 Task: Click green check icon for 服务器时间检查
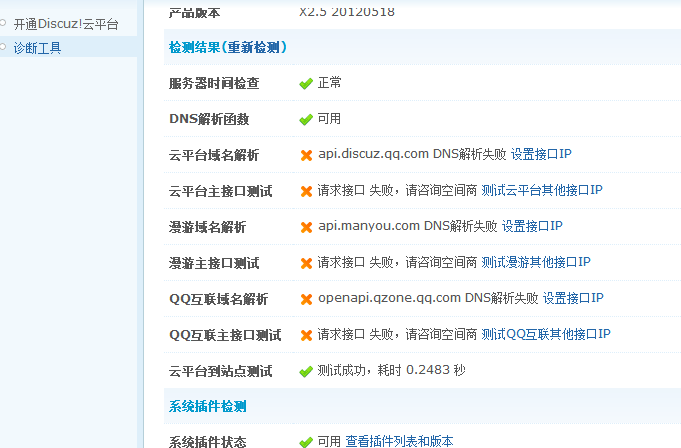[x=306, y=83]
